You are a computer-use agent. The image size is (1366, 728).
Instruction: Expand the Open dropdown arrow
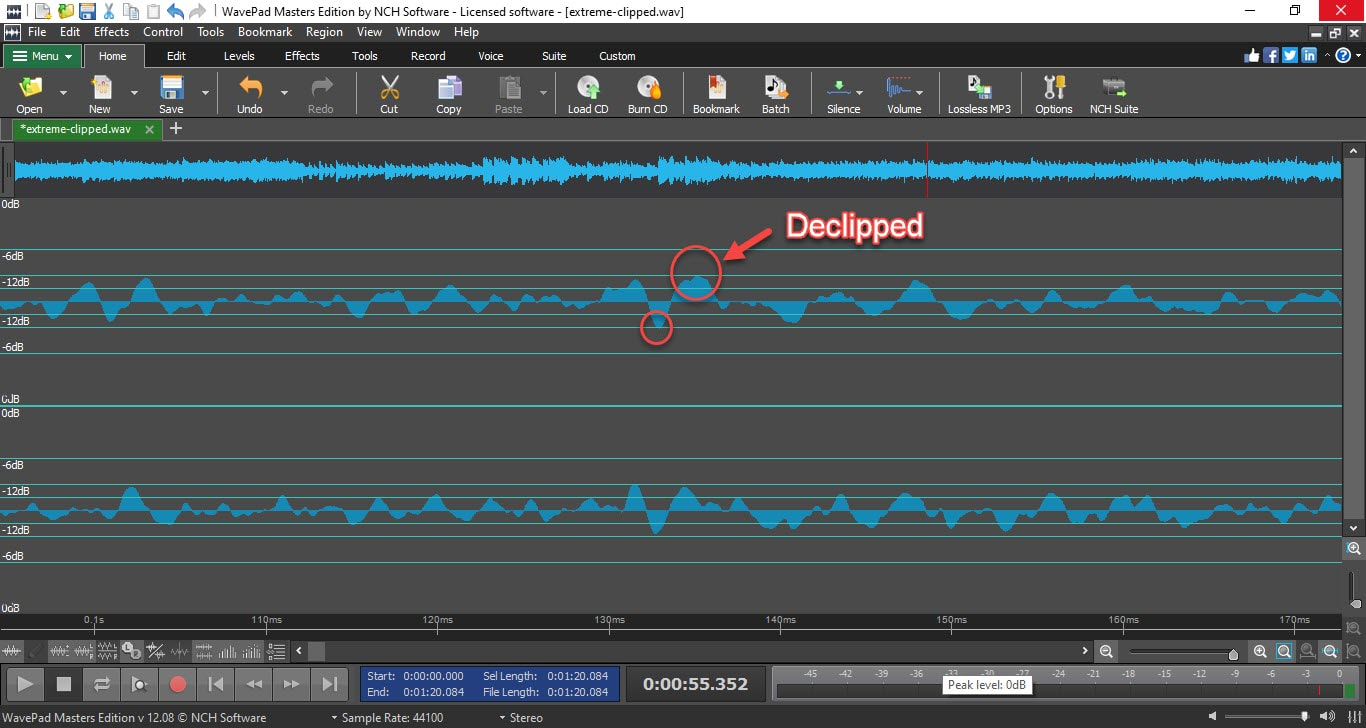click(63, 92)
